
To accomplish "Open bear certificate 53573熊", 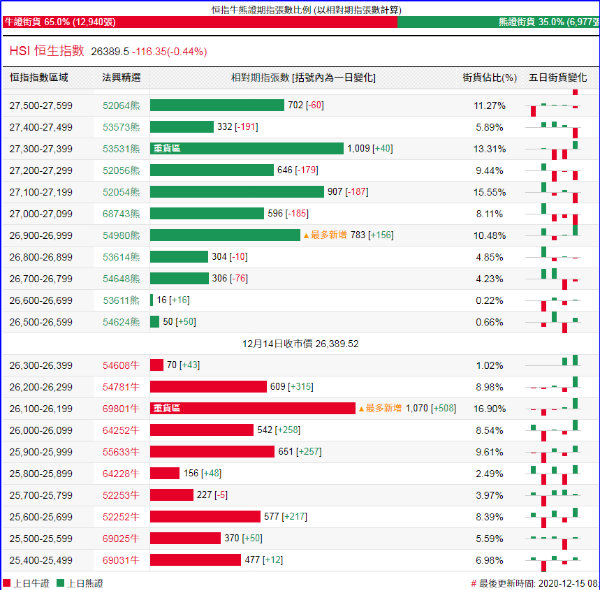I will 121,127.
